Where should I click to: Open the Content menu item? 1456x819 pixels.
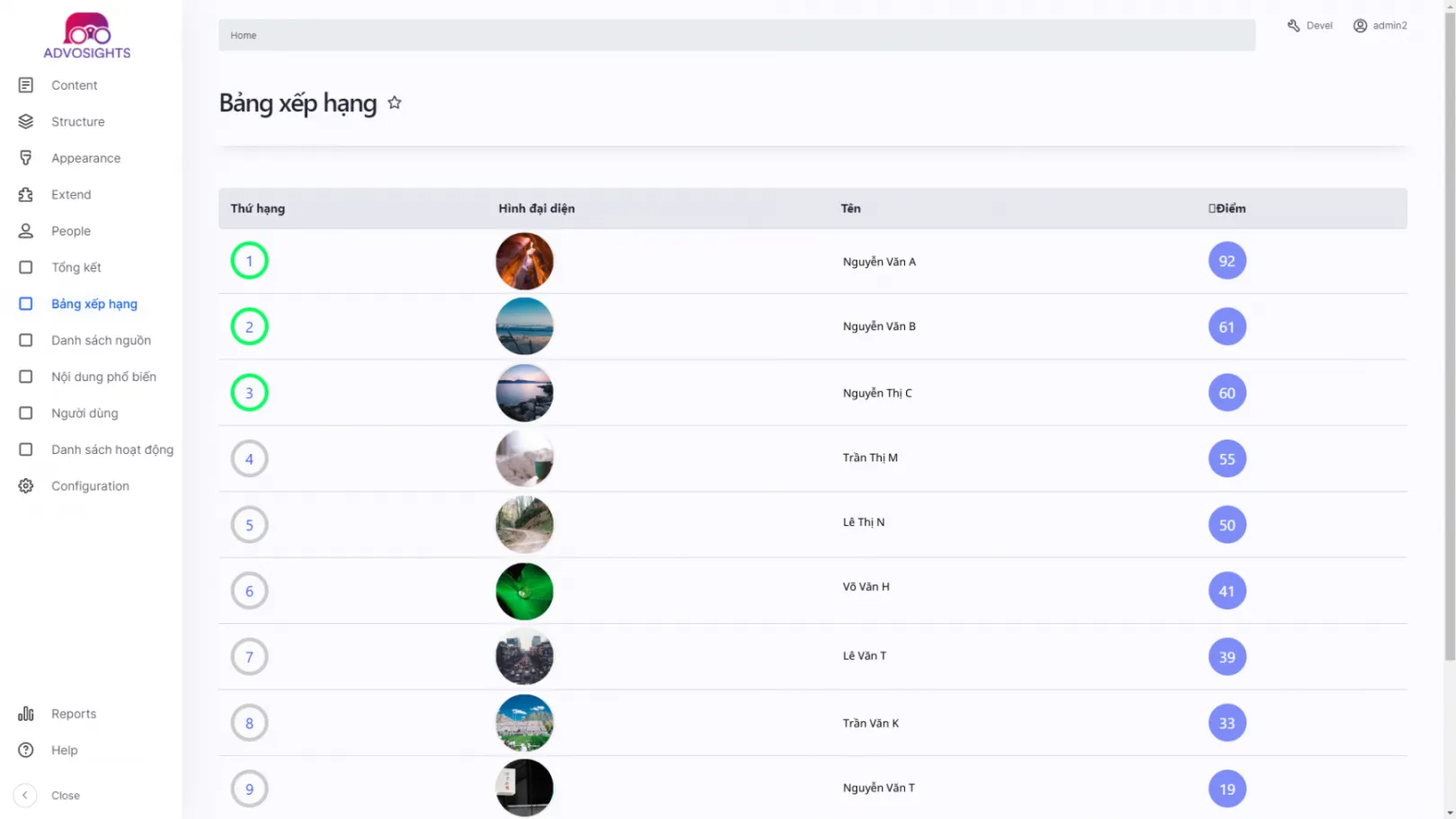pos(75,85)
